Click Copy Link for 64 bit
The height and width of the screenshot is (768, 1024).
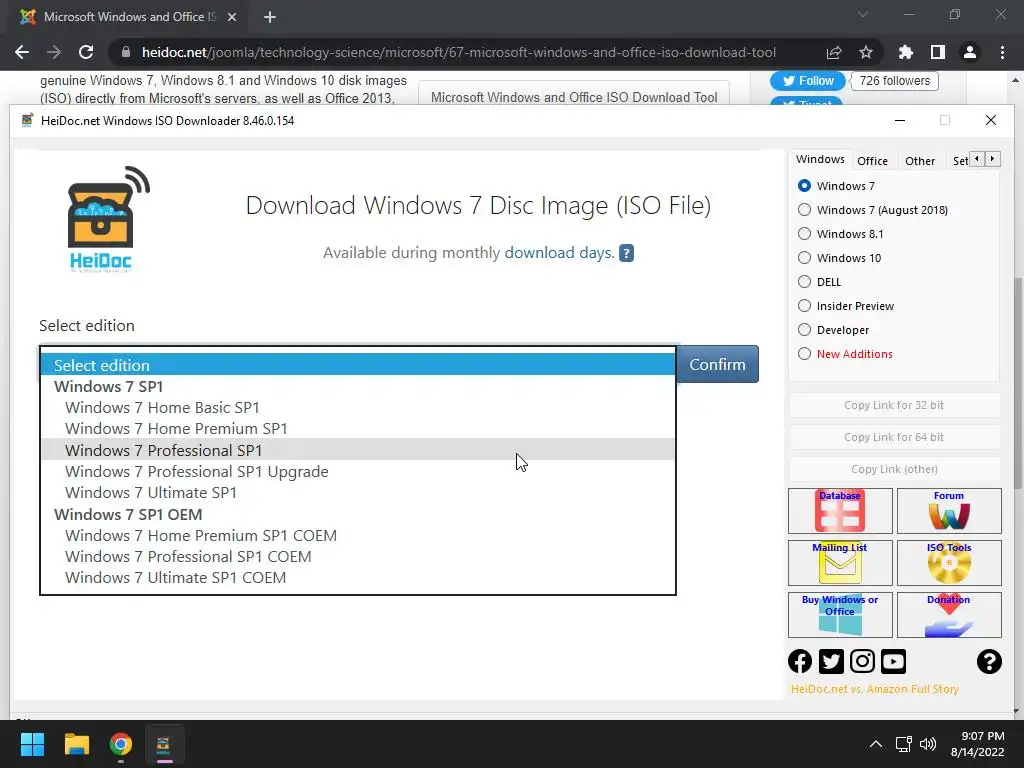click(x=894, y=437)
